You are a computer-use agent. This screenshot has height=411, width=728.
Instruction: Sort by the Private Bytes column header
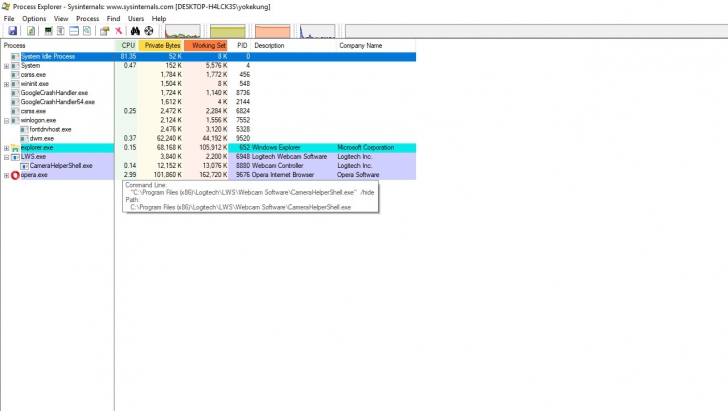coord(161,46)
